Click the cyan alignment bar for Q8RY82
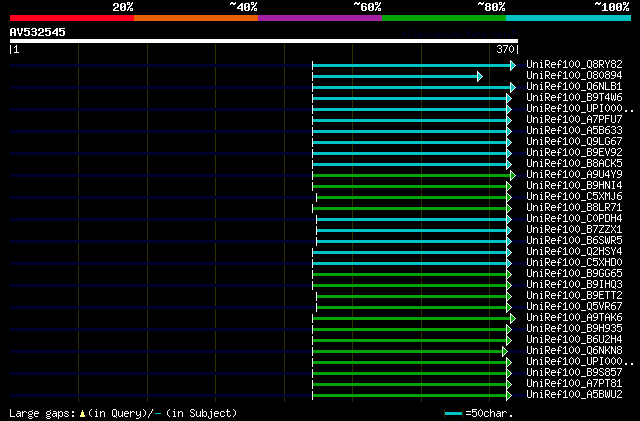Image resolution: width=640 pixels, height=421 pixels. pyautogui.click(x=414, y=65)
